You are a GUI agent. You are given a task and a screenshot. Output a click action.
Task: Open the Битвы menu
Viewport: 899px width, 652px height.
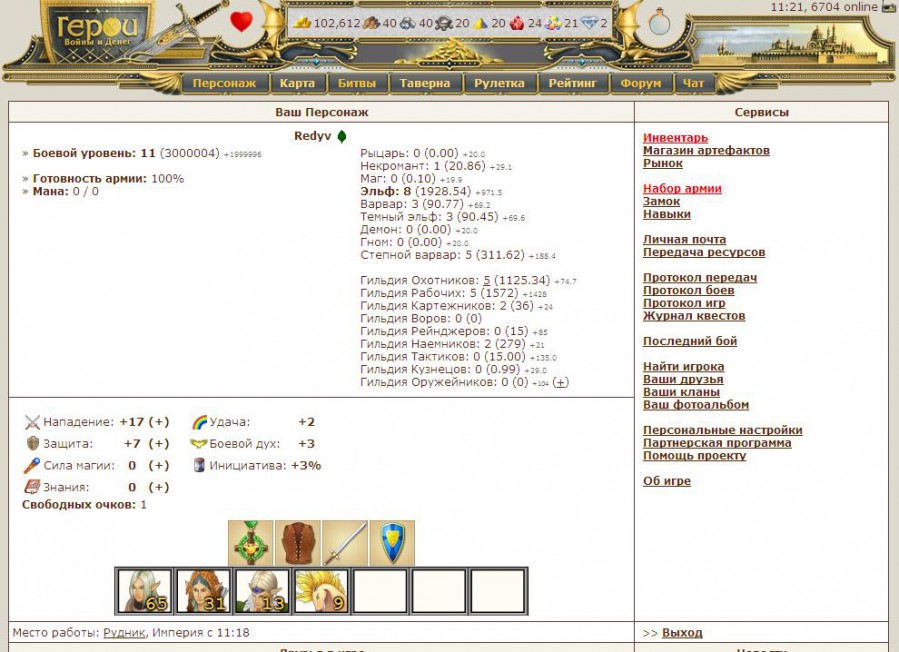tap(357, 83)
